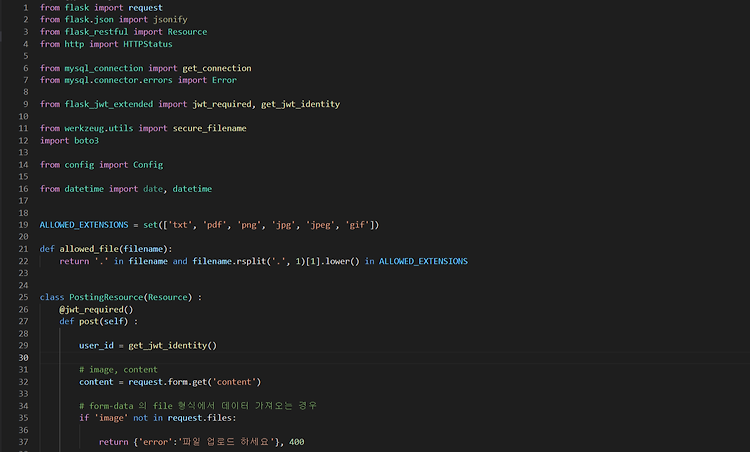Click the 'content' string on line 32
The image size is (750, 452).
point(234,382)
